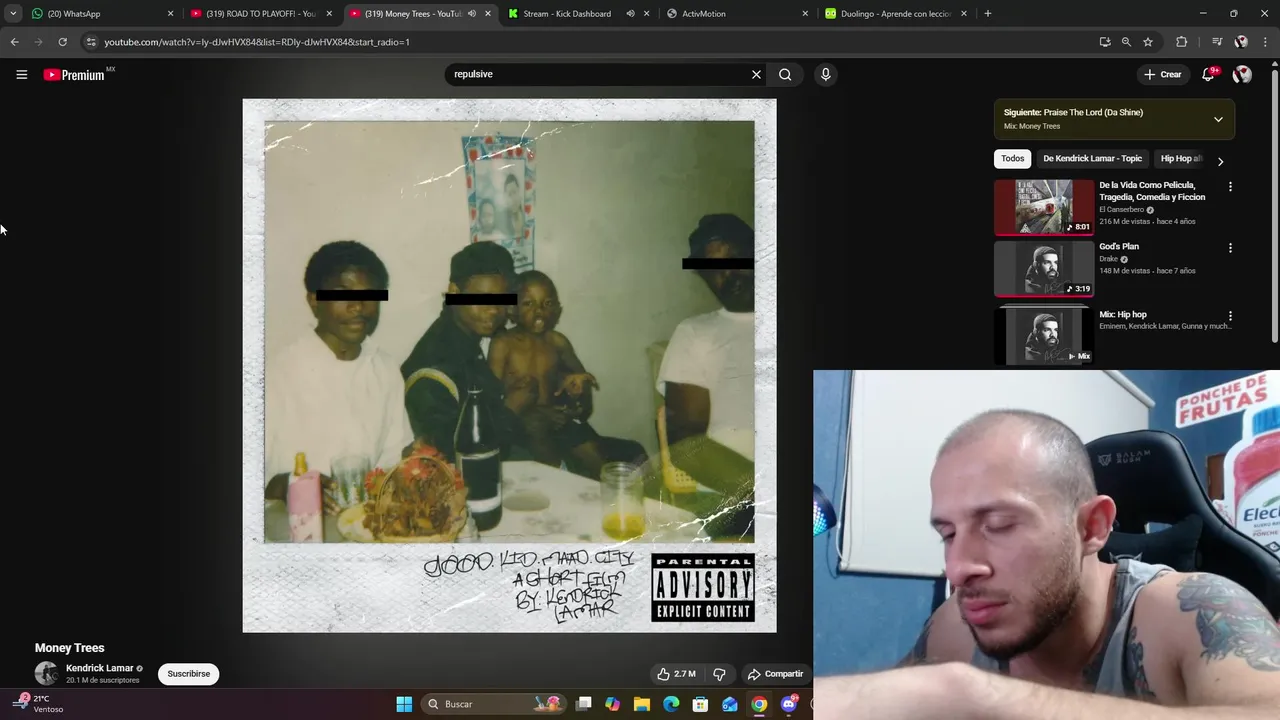
Task: Collapse the Siguiente mix playlist panel
Action: [x=1218, y=119]
